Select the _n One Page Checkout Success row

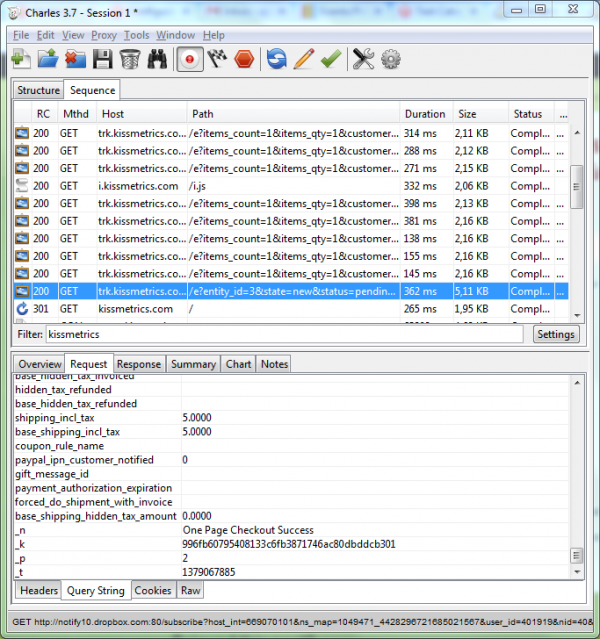pyautogui.click(x=291, y=530)
